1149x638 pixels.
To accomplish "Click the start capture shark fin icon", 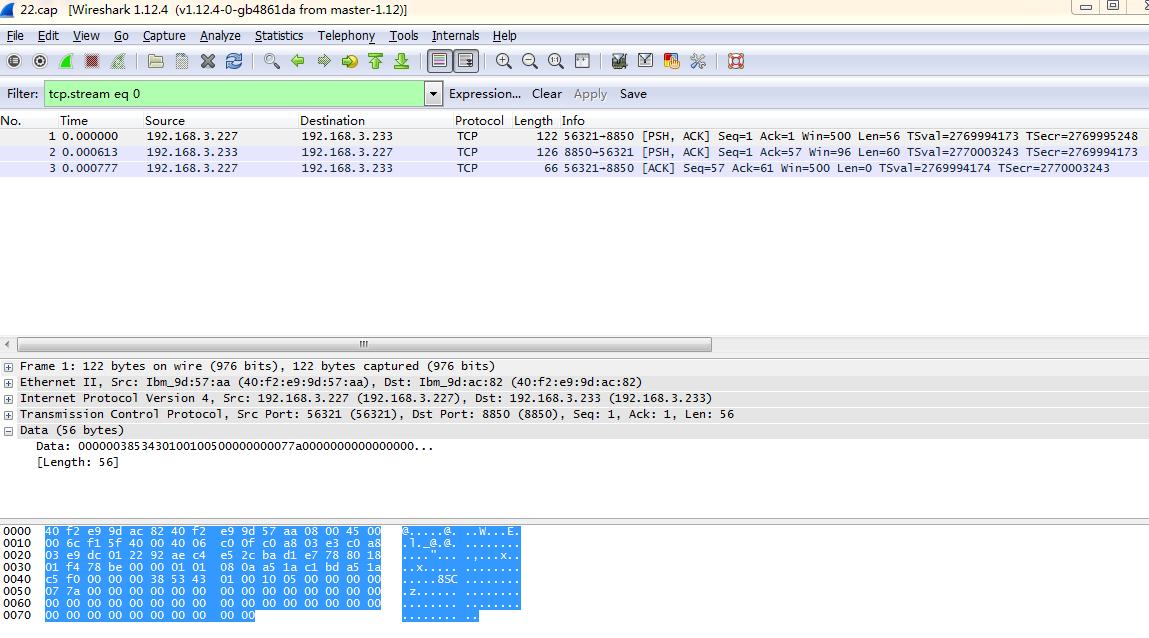I will coord(66,61).
